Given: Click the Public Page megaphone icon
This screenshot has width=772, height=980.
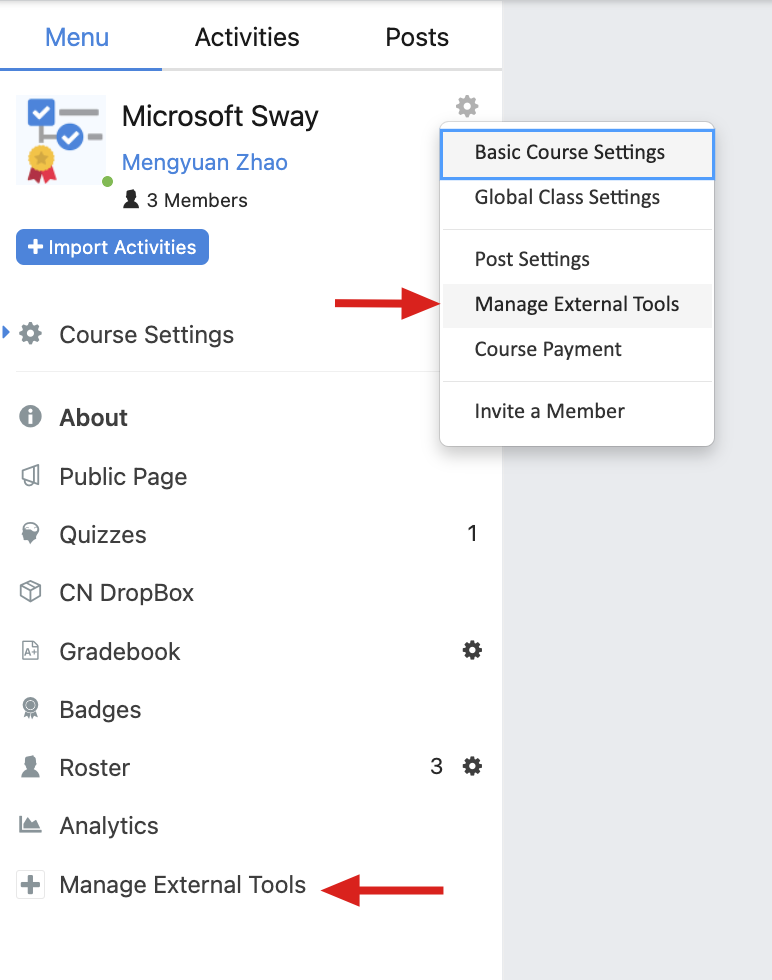Looking at the screenshot, I should click(31, 476).
